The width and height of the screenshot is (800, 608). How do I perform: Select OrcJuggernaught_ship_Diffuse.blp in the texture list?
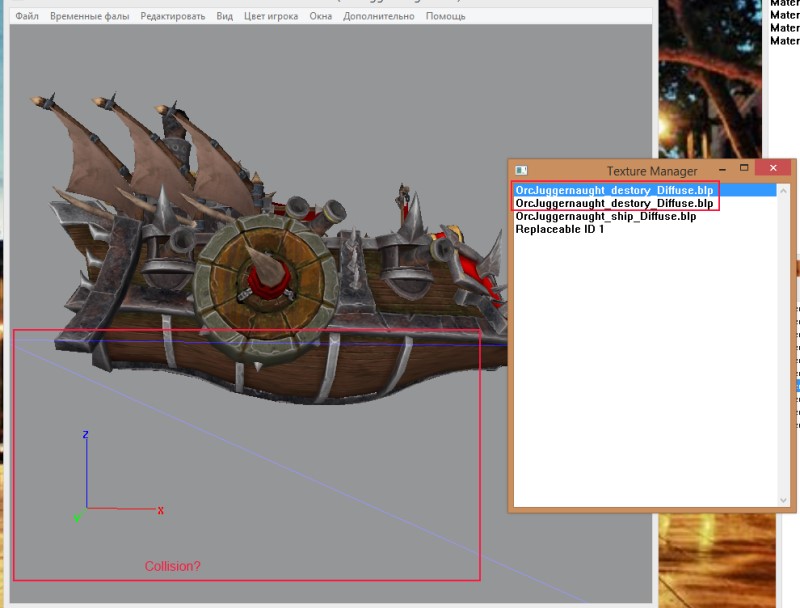645,216
